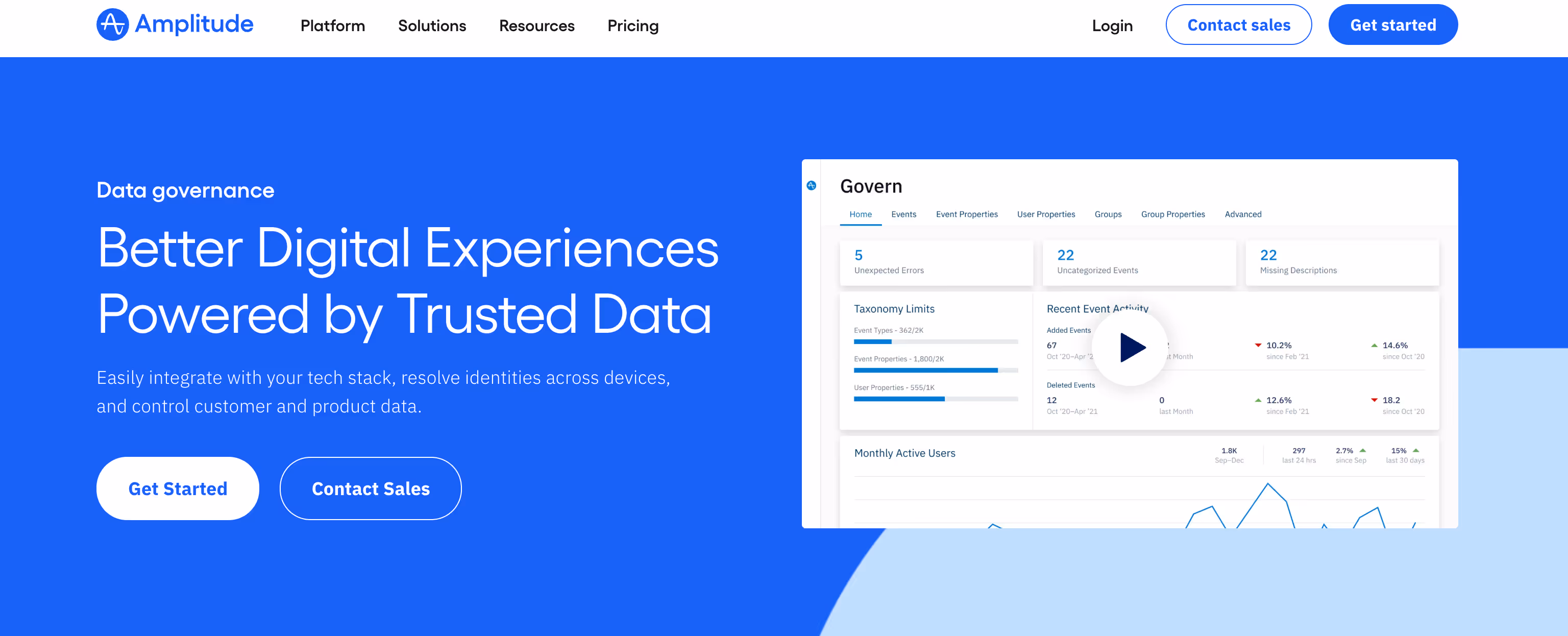Click the header Contact sales button
1568x636 pixels.
coord(1238,25)
